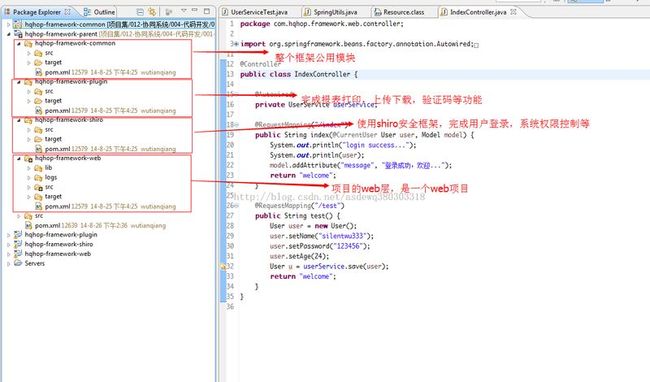Expand logs folder in hqhop-framework-web
Viewport: 650px width, 382px height.
point(29,177)
